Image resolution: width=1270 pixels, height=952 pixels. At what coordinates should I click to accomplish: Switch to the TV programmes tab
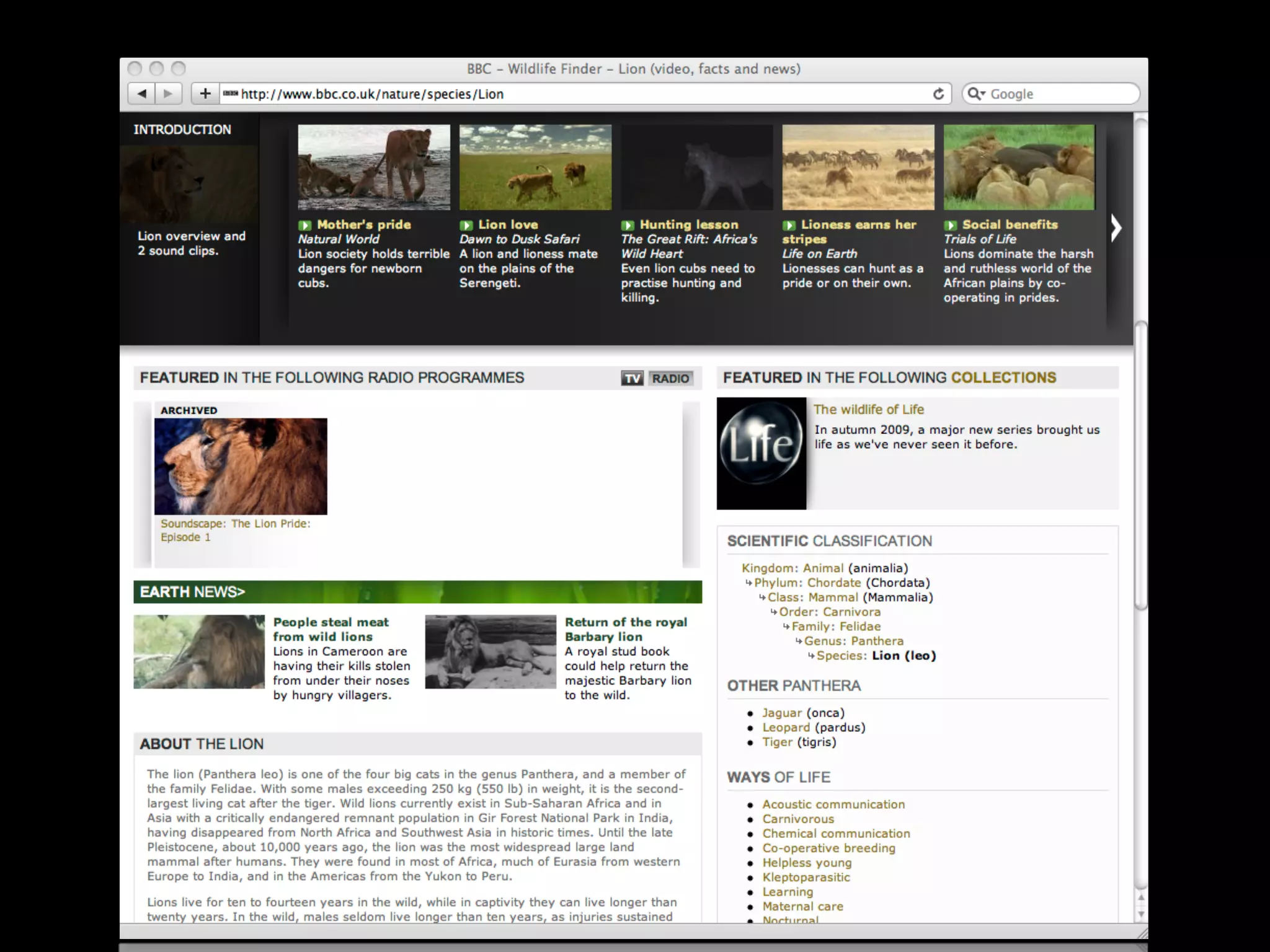(632, 378)
